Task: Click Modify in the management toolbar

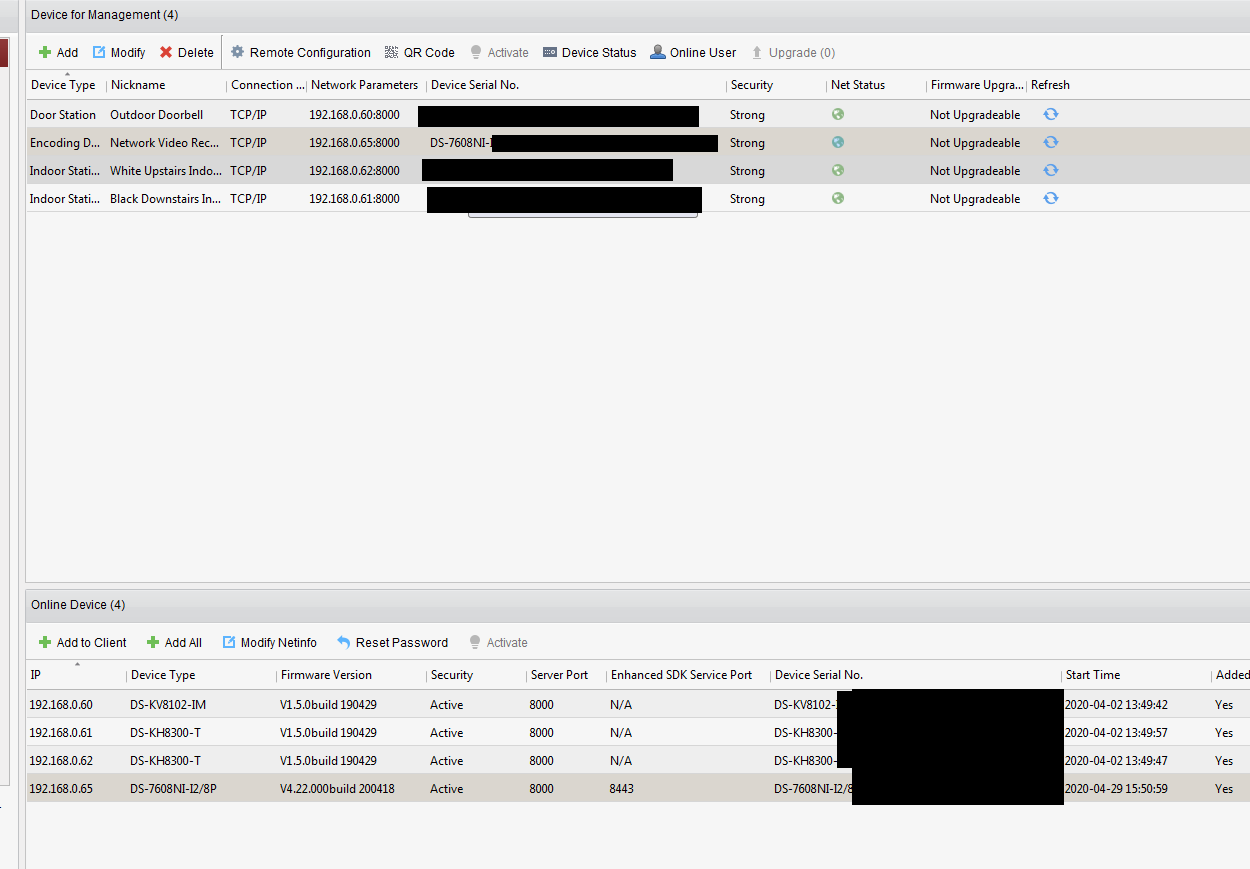Action: click(x=119, y=53)
